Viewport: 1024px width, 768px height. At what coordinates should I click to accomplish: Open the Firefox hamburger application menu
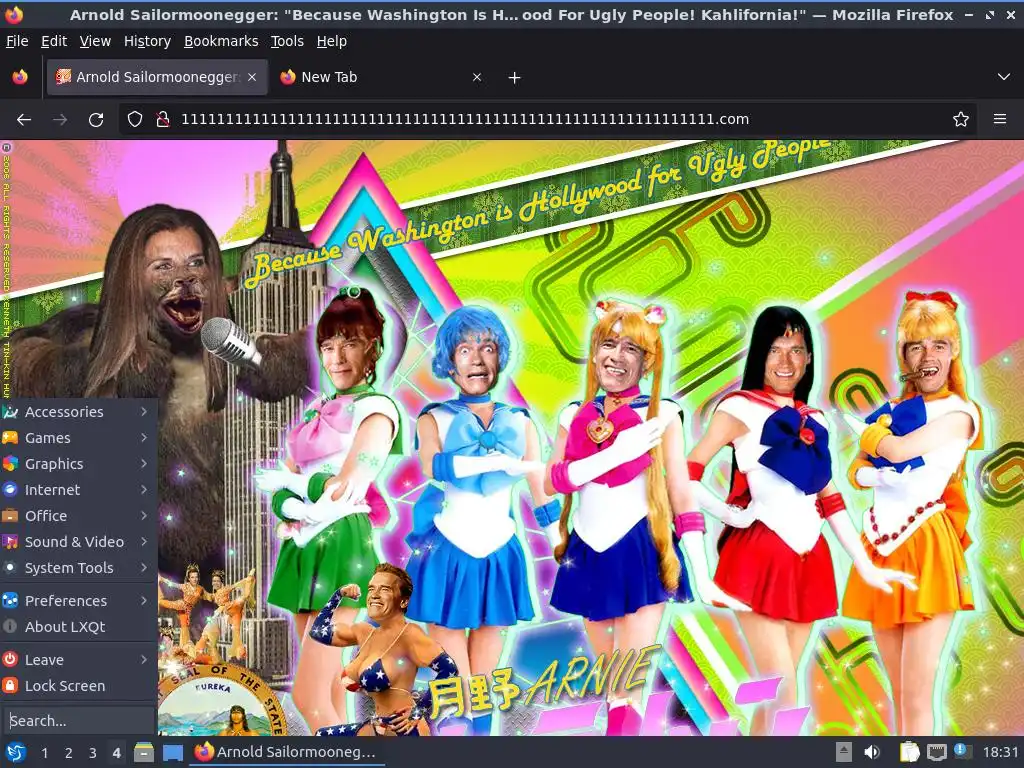click(x=1000, y=119)
